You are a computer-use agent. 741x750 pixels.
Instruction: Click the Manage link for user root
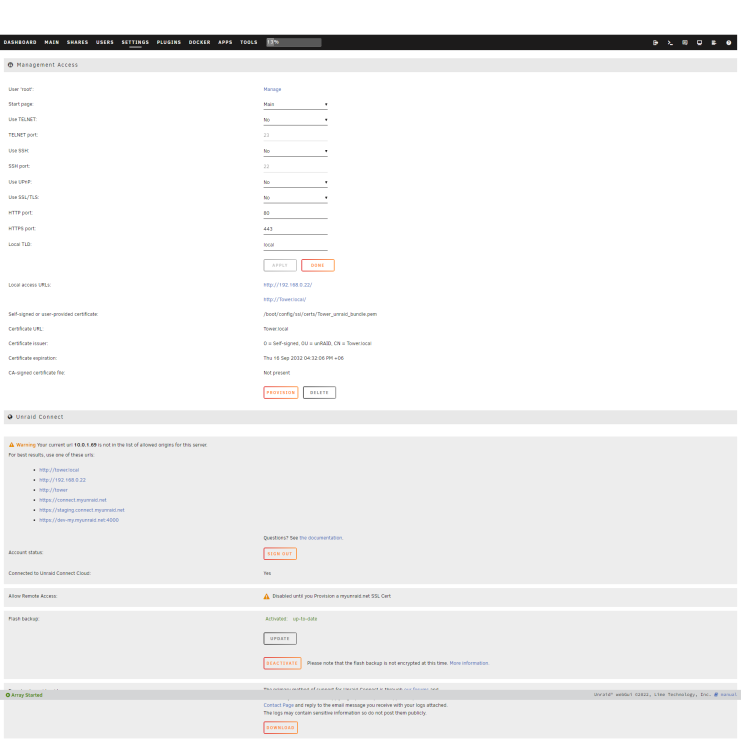272,89
